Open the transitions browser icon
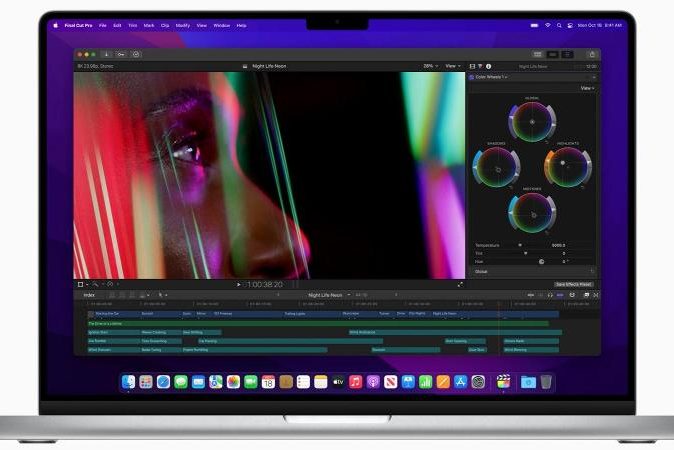Screen dimensions: 674x450 tap(596, 295)
